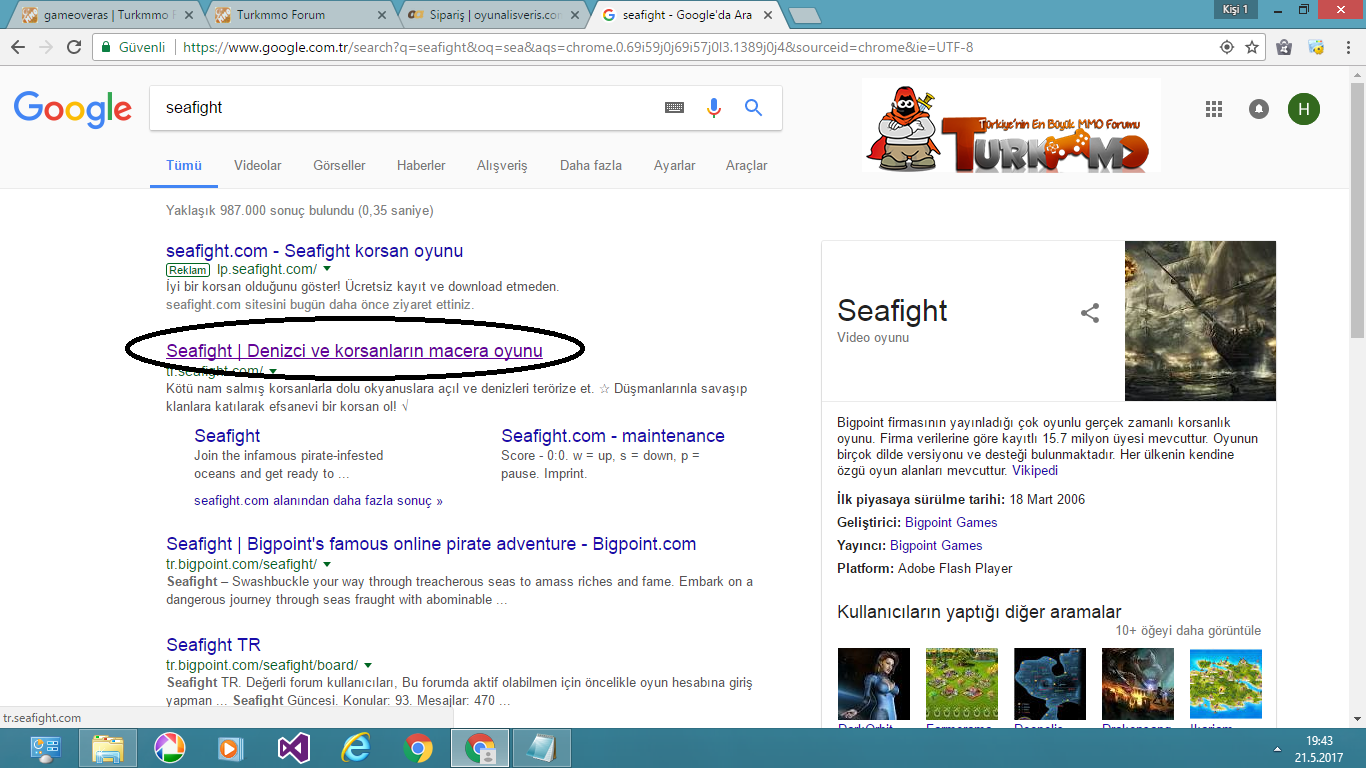Open the Vikipedi link in knowledge panel
This screenshot has width=1366, height=768.
point(1035,470)
